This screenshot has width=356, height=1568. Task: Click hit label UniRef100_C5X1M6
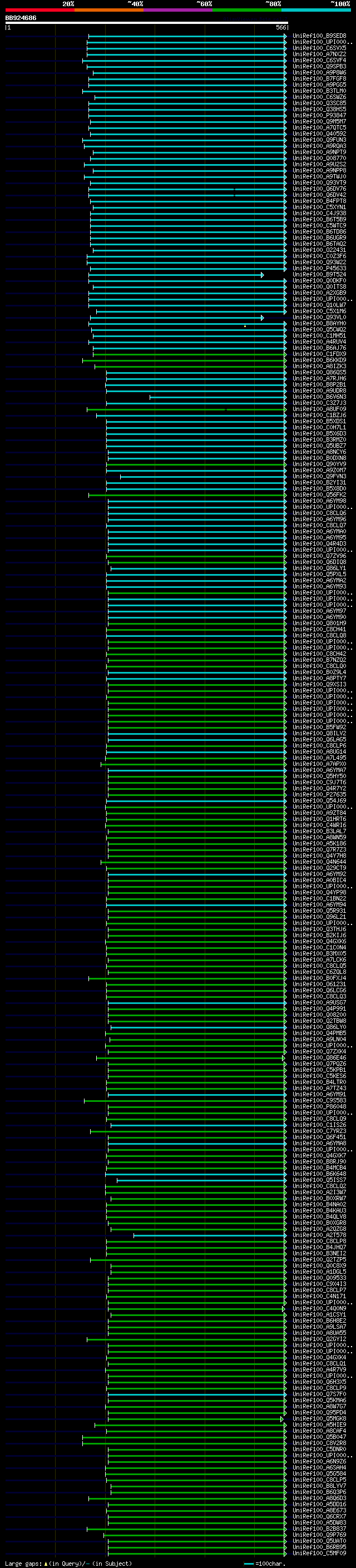coord(319,311)
